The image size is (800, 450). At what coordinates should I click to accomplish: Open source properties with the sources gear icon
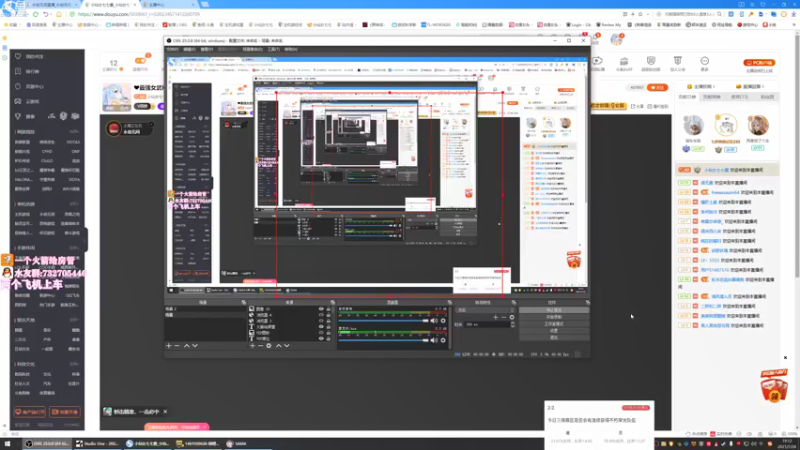coord(269,346)
